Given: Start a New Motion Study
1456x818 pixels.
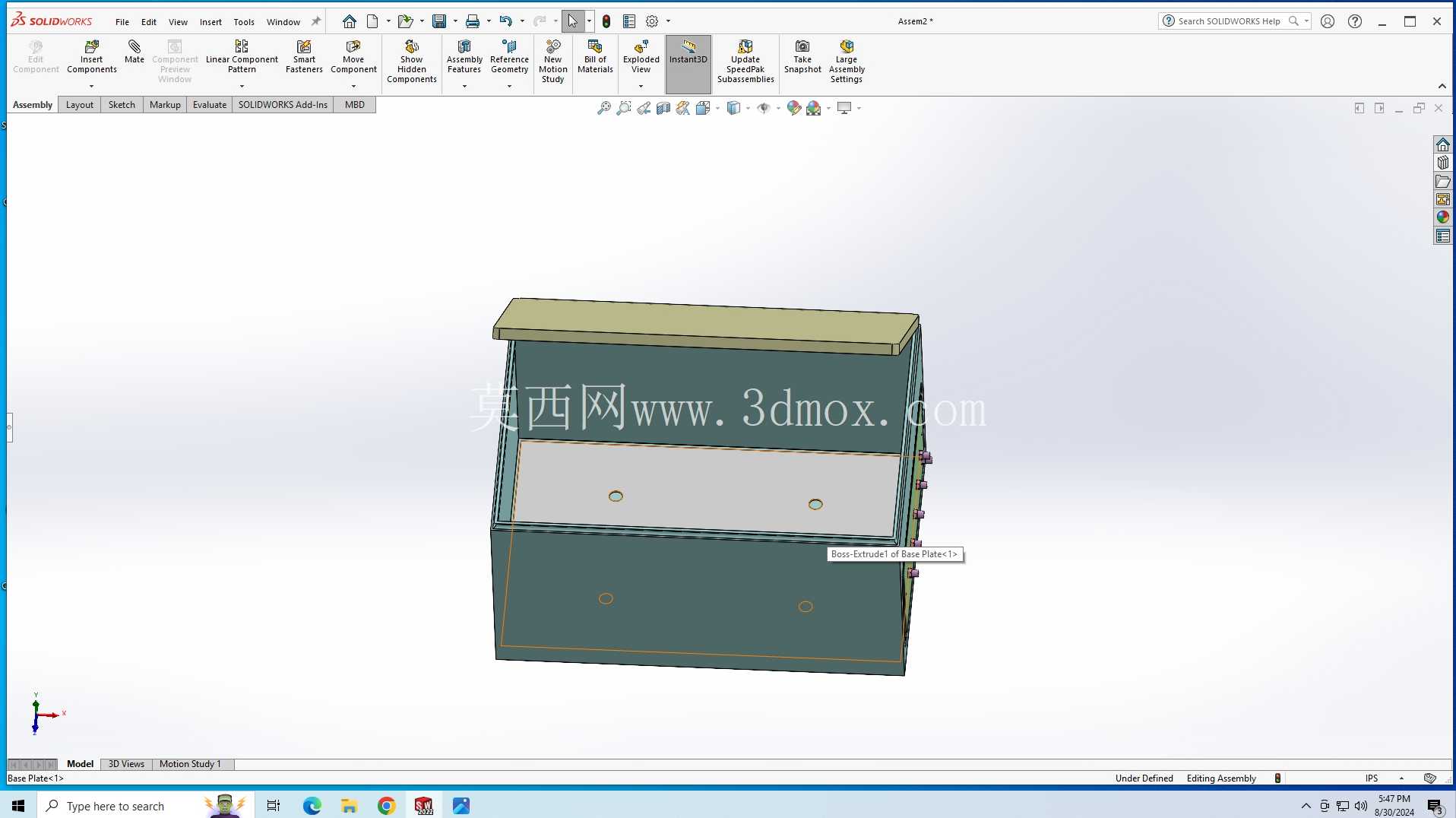Looking at the screenshot, I should click(553, 62).
